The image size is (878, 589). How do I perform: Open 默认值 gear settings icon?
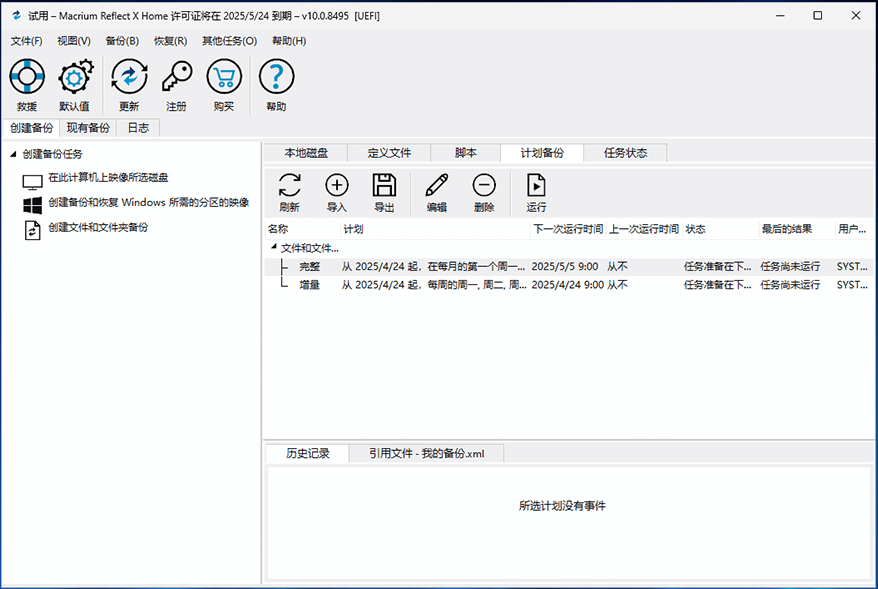click(x=75, y=78)
